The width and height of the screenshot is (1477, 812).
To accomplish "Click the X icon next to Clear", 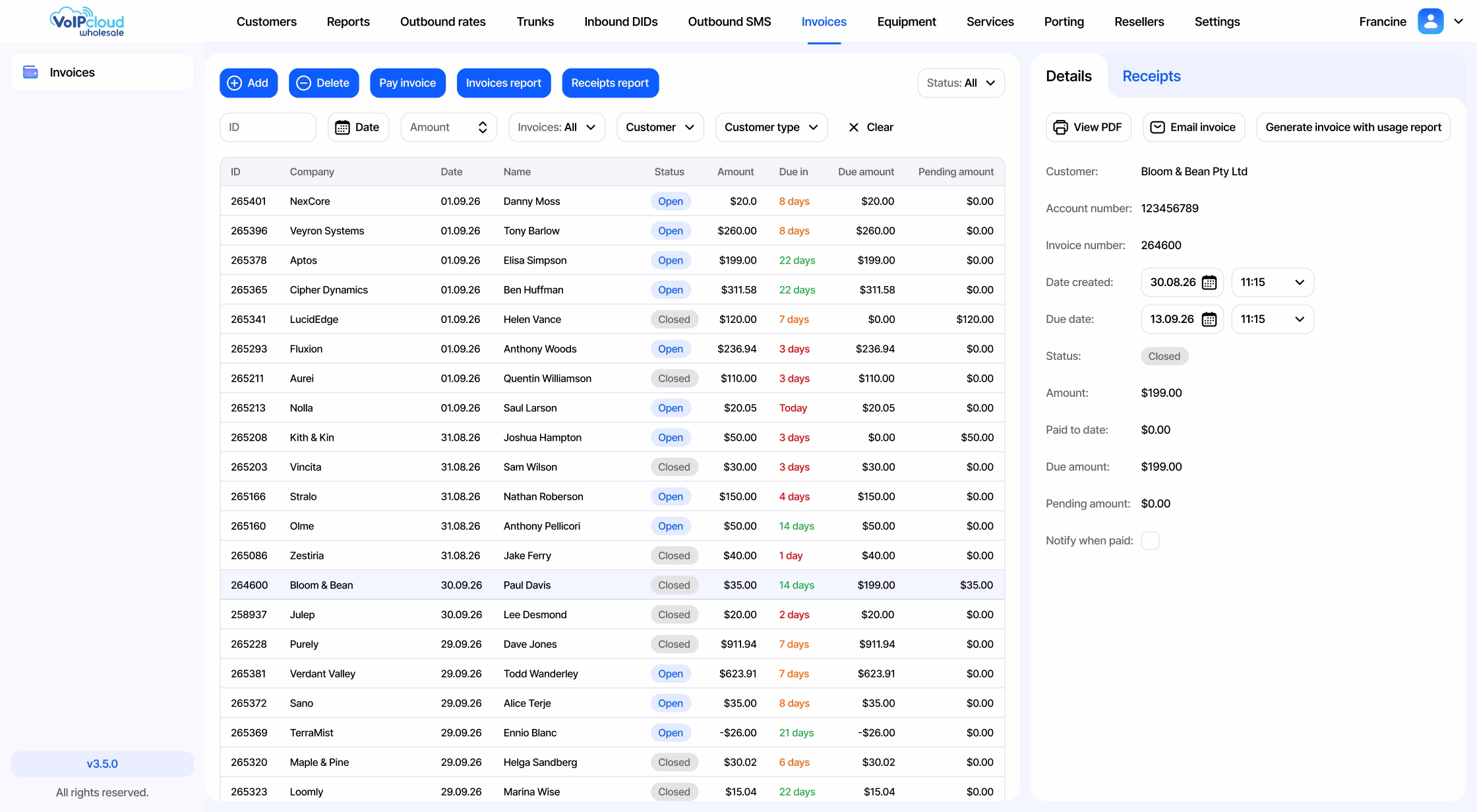I will click(x=853, y=127).
